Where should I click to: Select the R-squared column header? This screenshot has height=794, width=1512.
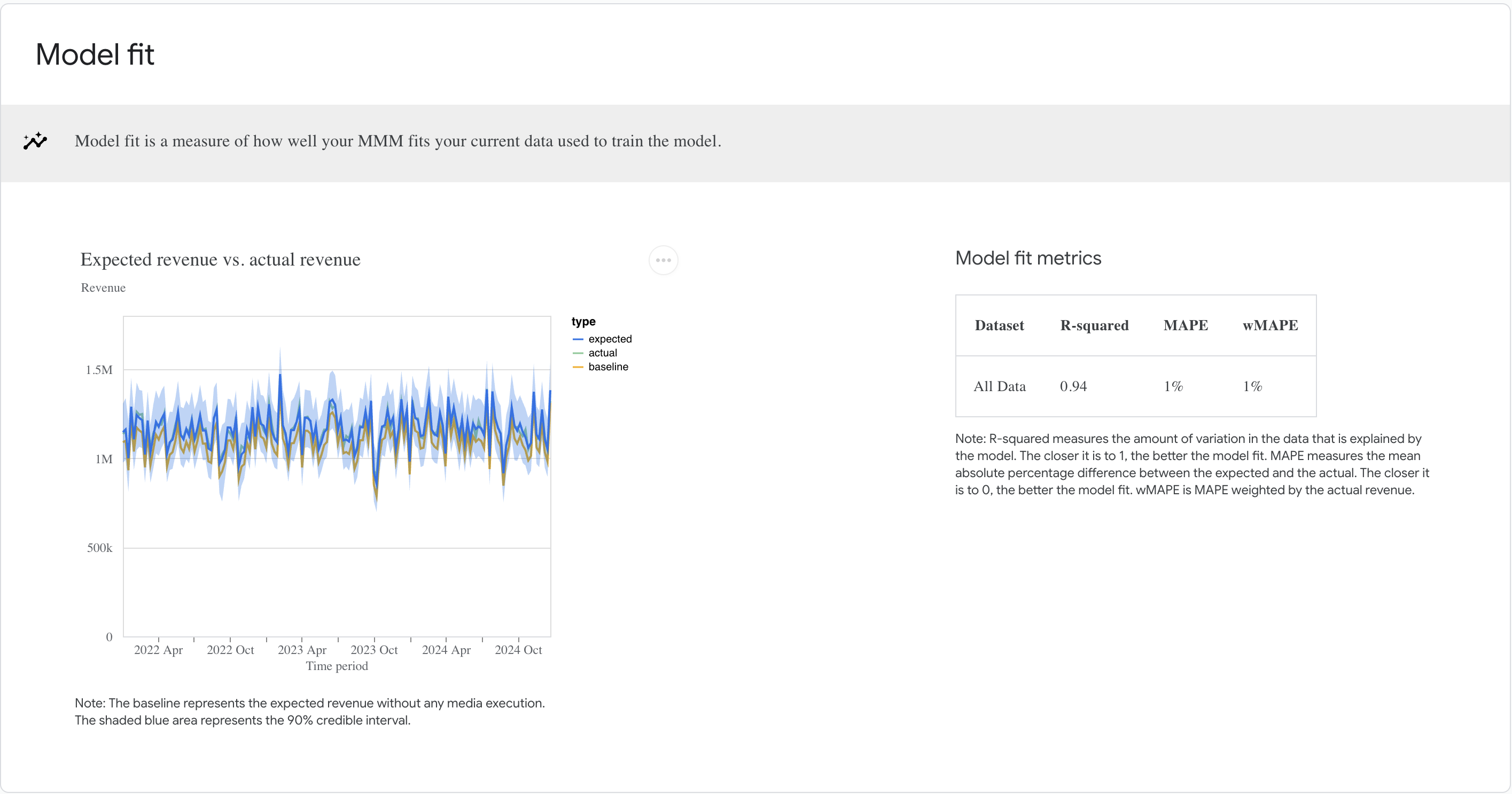1094,326
